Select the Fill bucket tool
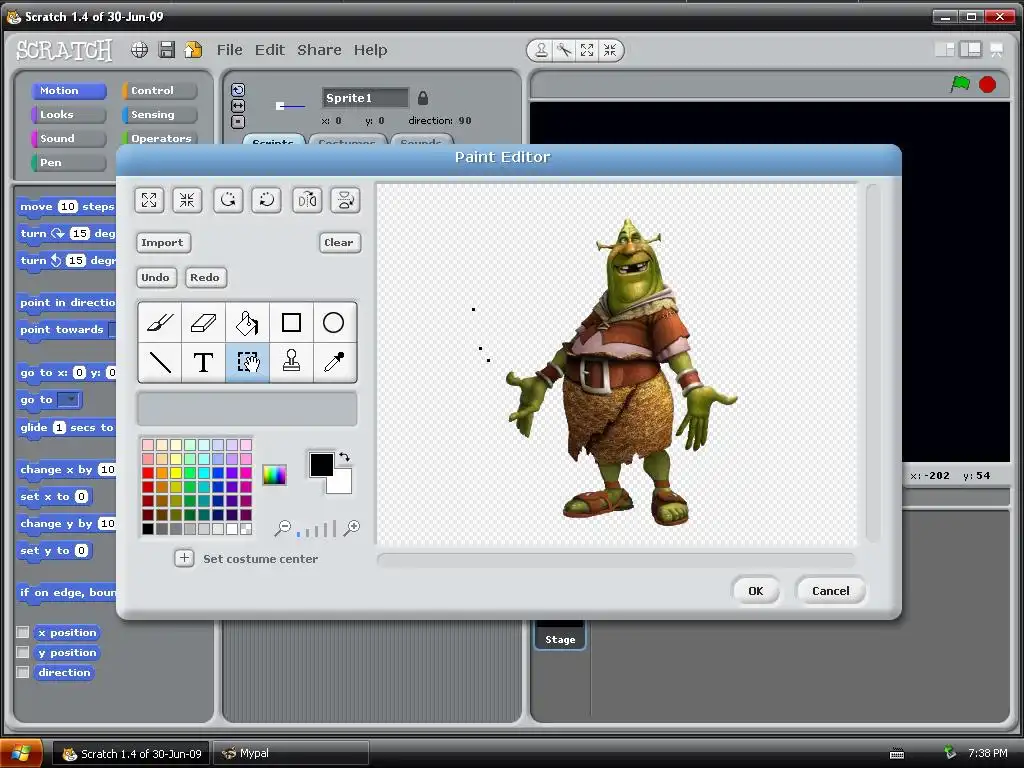Image resolution: width=1024 pixels, height=768 pixels. point(247,323)
